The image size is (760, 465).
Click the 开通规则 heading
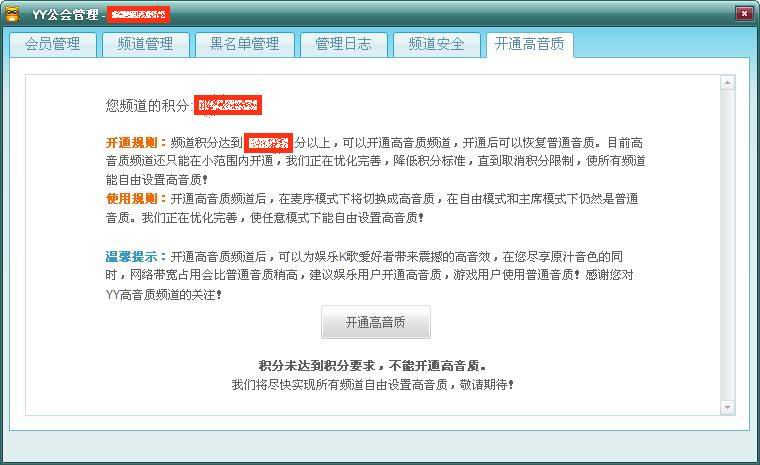(136, 143)
